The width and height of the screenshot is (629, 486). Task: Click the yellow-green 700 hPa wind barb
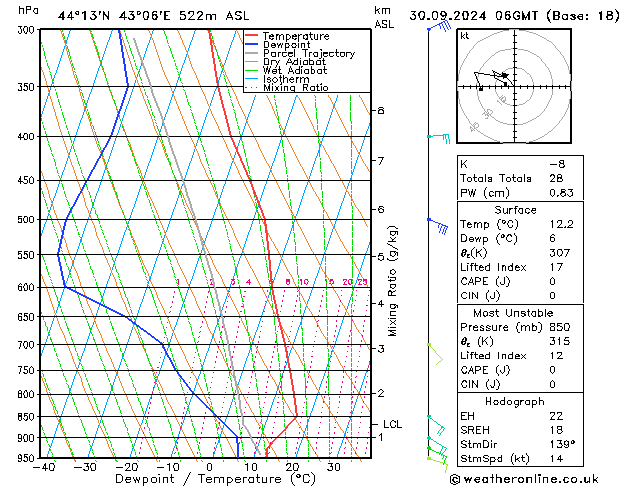[x=436, y=353]
